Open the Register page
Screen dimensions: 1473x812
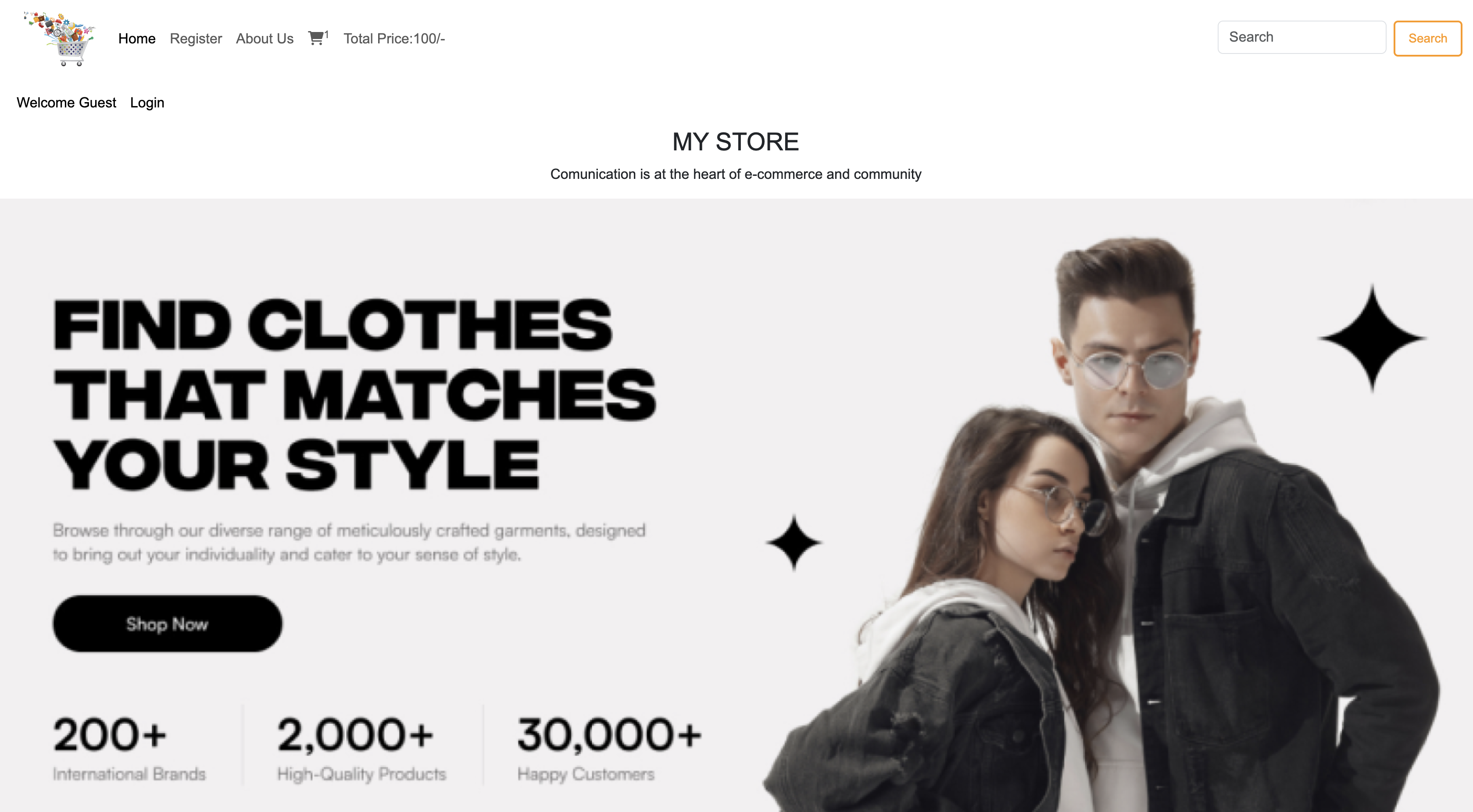(x=196, y=38)
